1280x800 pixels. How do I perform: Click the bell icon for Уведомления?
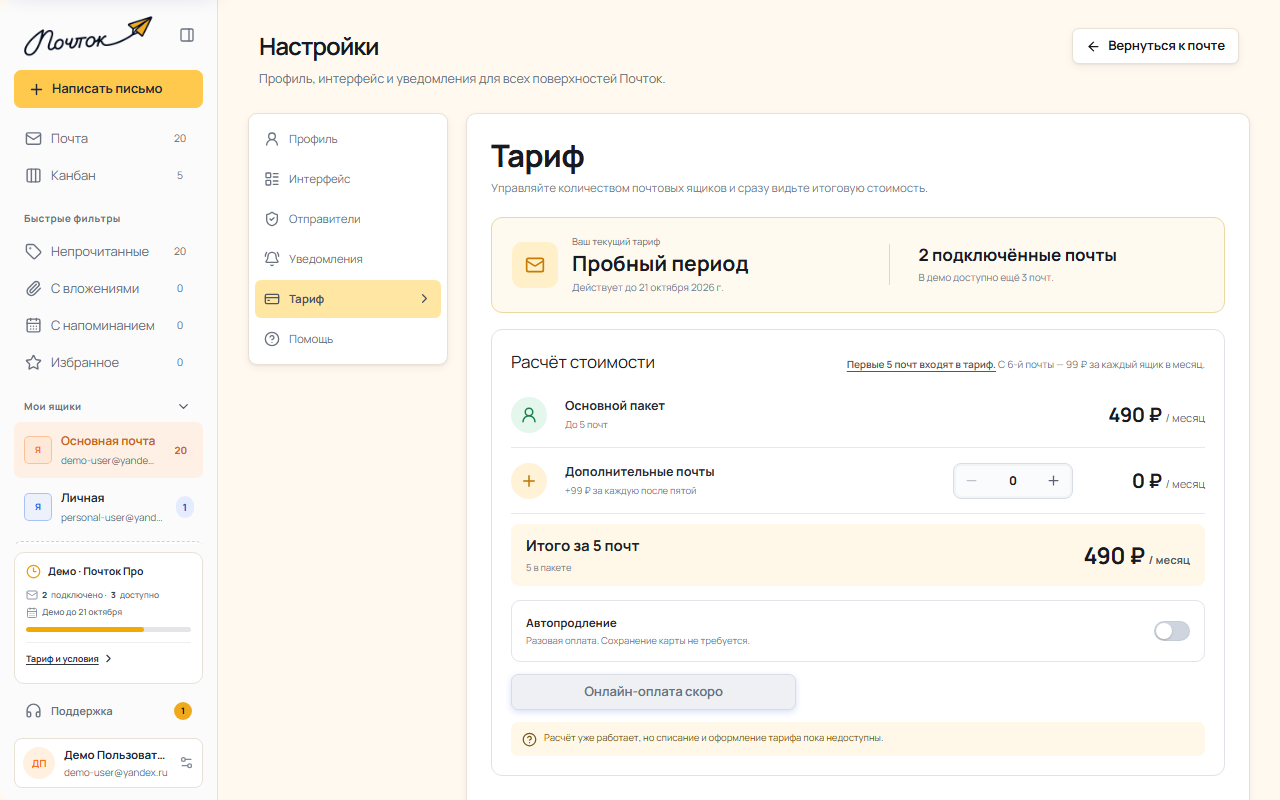pyautogui.click(x=272, y=259)
